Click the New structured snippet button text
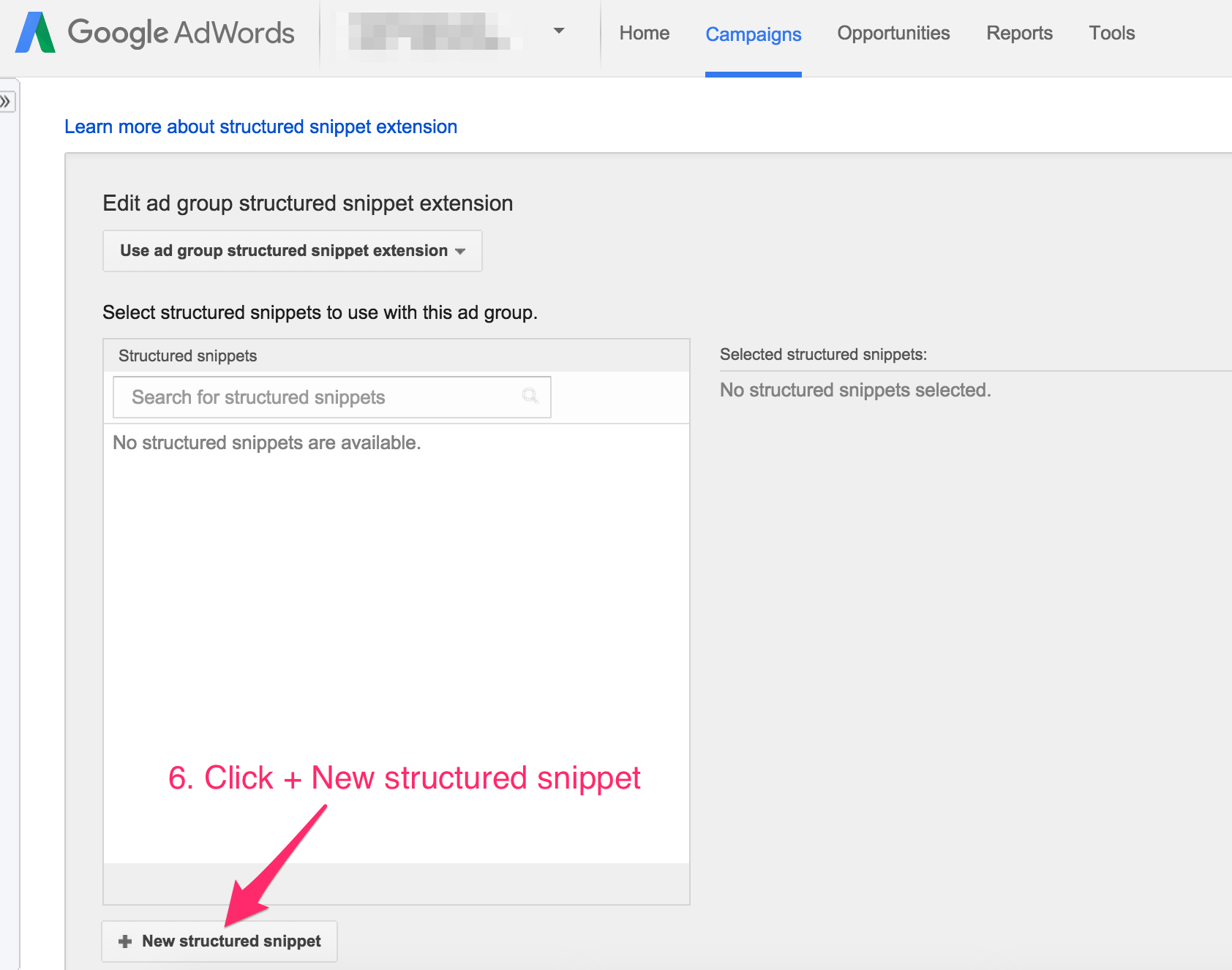This screenshot has height=970, width=1232. (x=231, y=941)
